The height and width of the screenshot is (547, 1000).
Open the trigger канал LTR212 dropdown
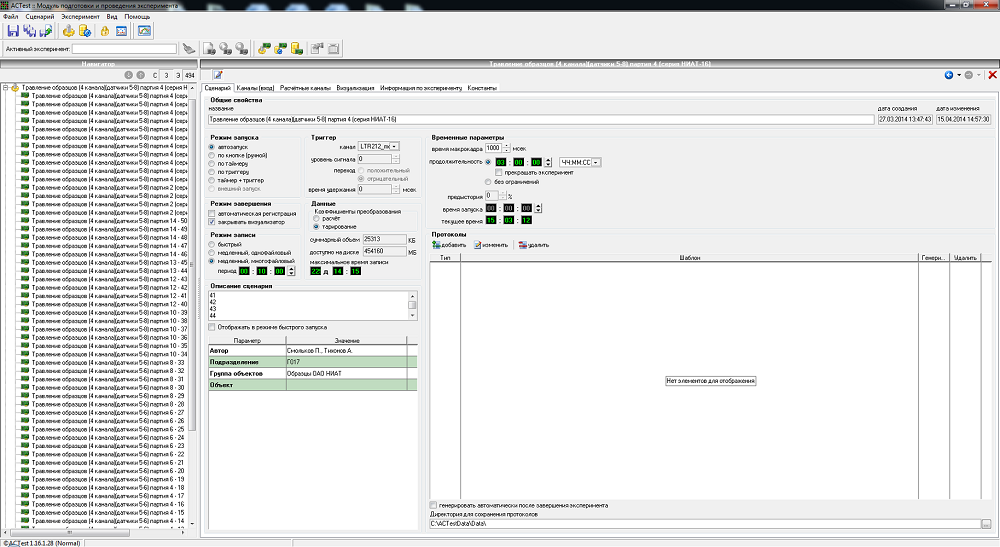coord(395,147)
